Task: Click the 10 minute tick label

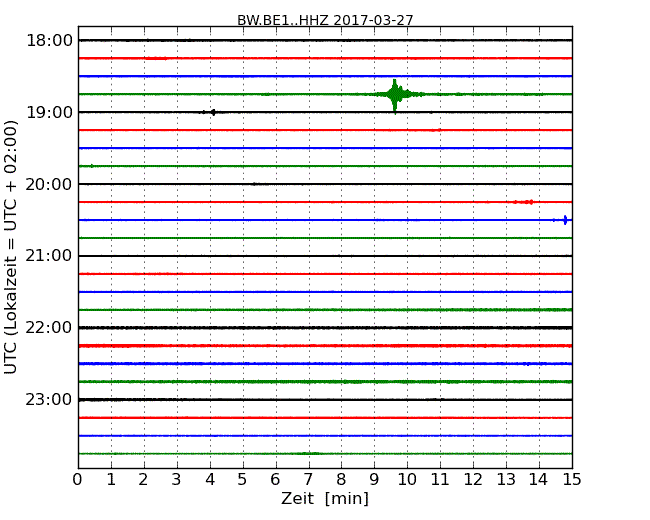Action: click(407, 479)
